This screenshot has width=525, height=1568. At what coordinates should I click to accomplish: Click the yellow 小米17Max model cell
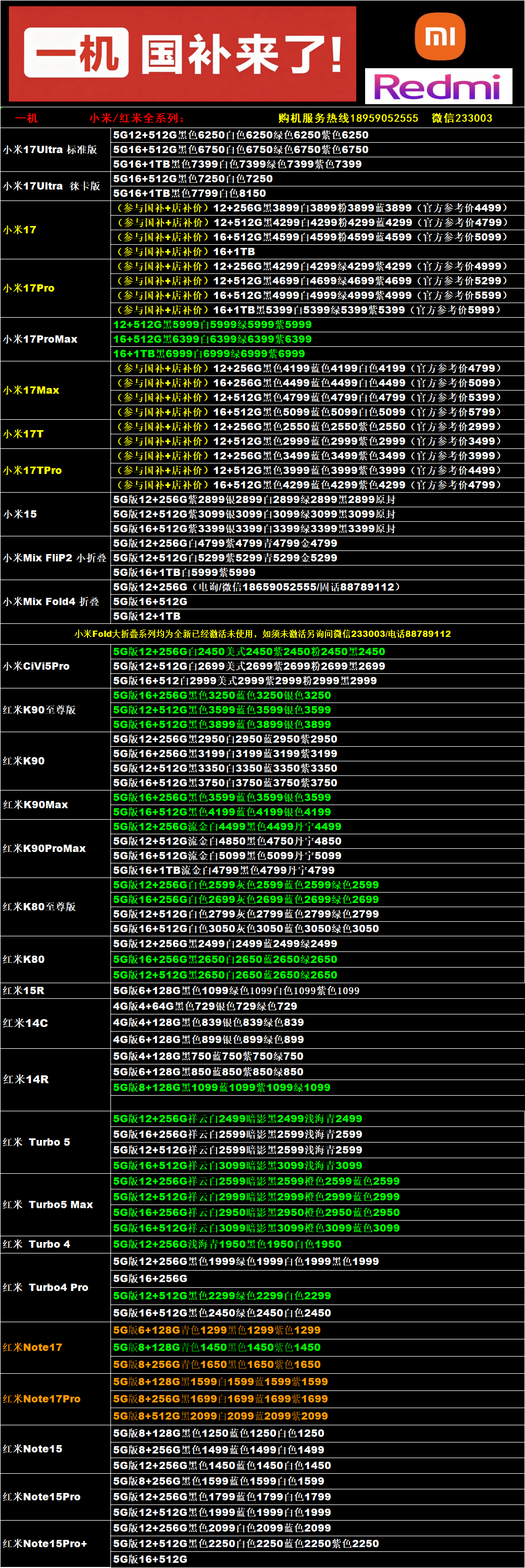coord(55,391)
